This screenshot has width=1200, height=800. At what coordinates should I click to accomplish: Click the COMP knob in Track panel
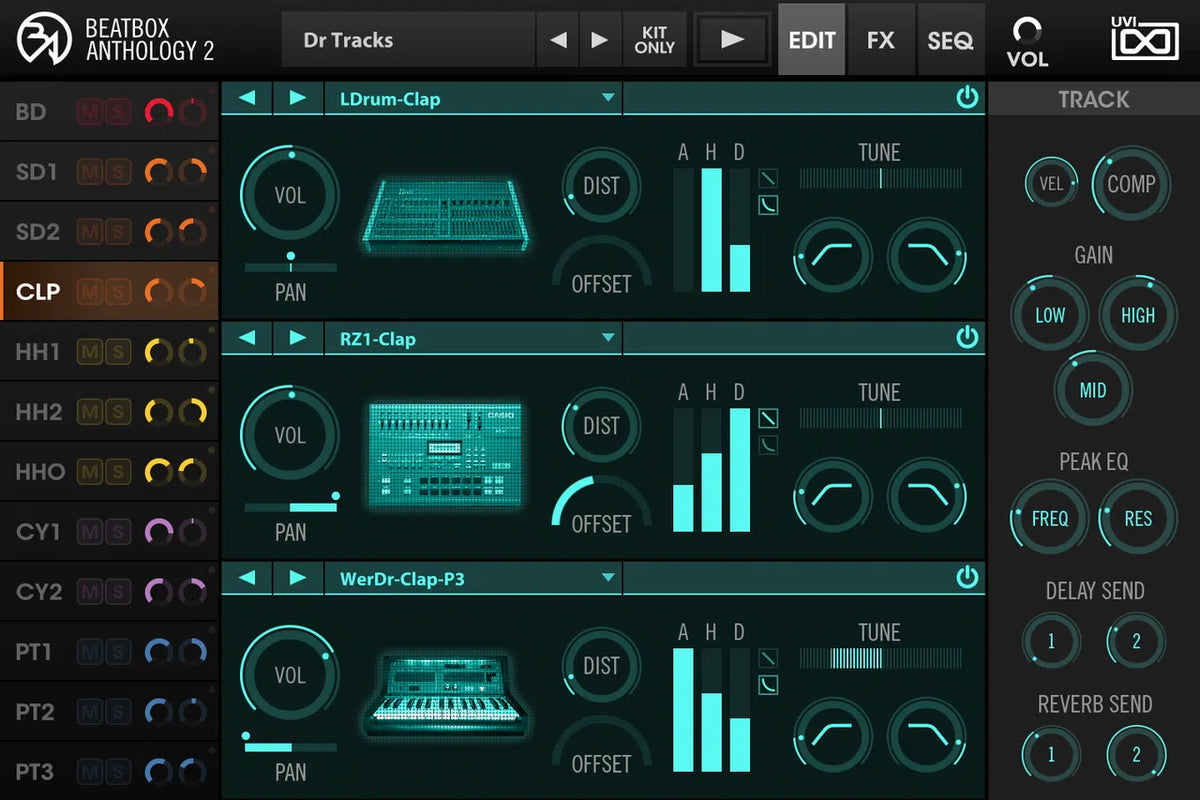coord(1131,184)
